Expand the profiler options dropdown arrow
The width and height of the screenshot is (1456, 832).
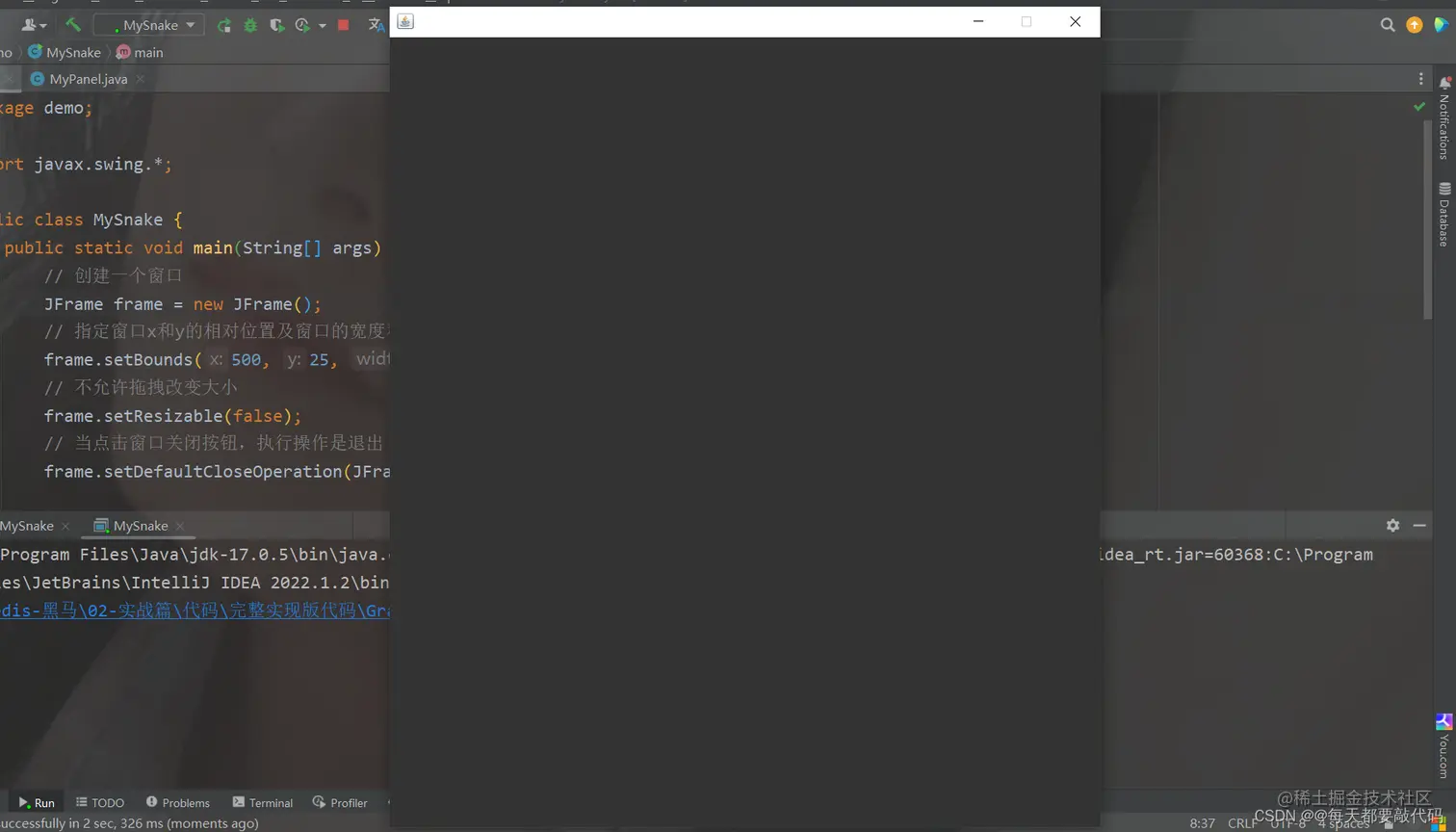322,25
